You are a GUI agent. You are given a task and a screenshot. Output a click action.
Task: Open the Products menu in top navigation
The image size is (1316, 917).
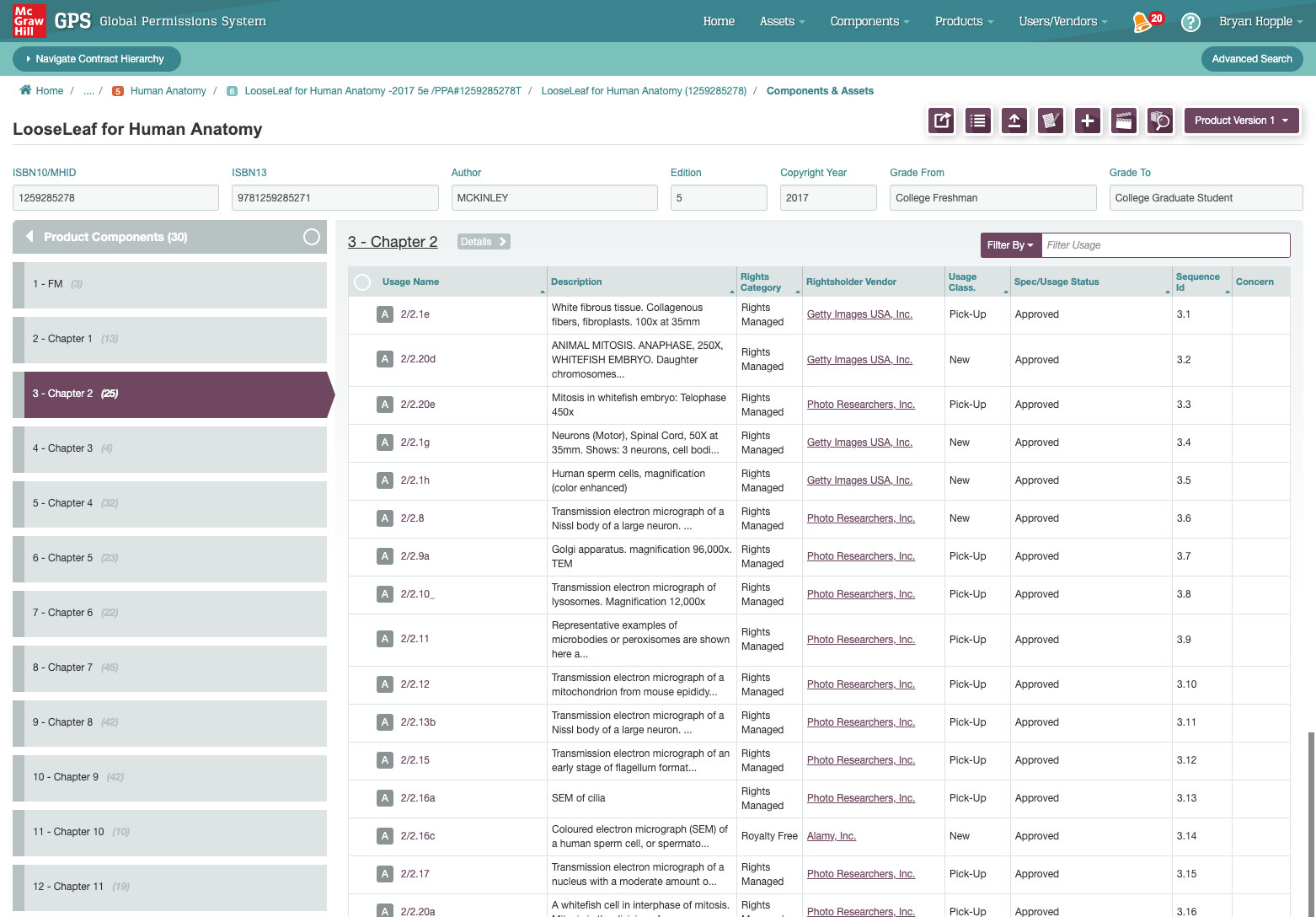(x=964, y=21)
